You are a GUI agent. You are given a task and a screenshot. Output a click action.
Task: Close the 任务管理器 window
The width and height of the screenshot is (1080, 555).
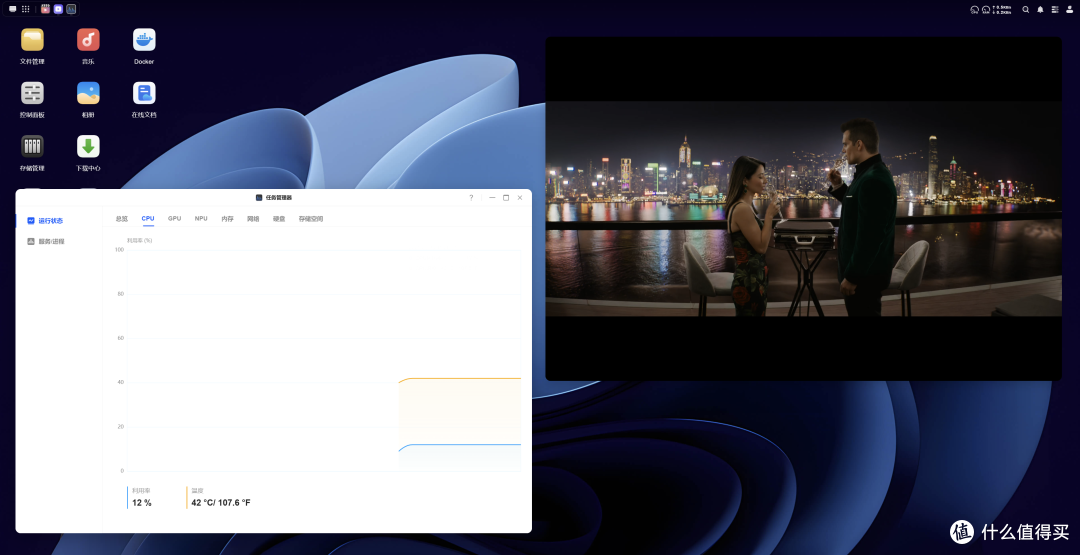tap(520, 198)
